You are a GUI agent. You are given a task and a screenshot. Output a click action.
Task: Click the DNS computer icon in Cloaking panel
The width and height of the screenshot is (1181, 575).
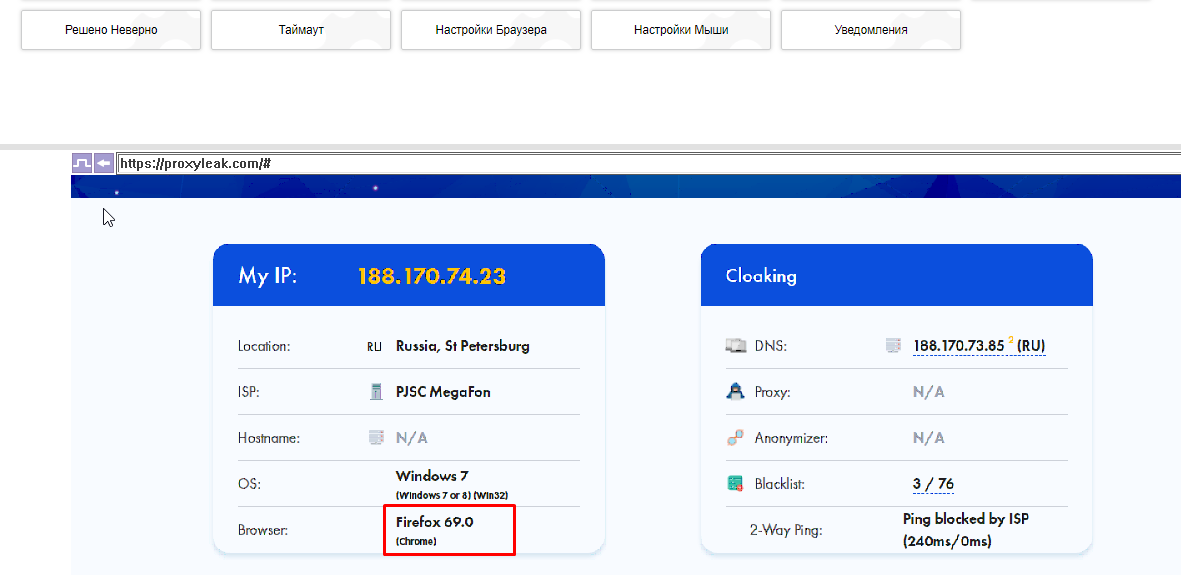click(736, 346)
